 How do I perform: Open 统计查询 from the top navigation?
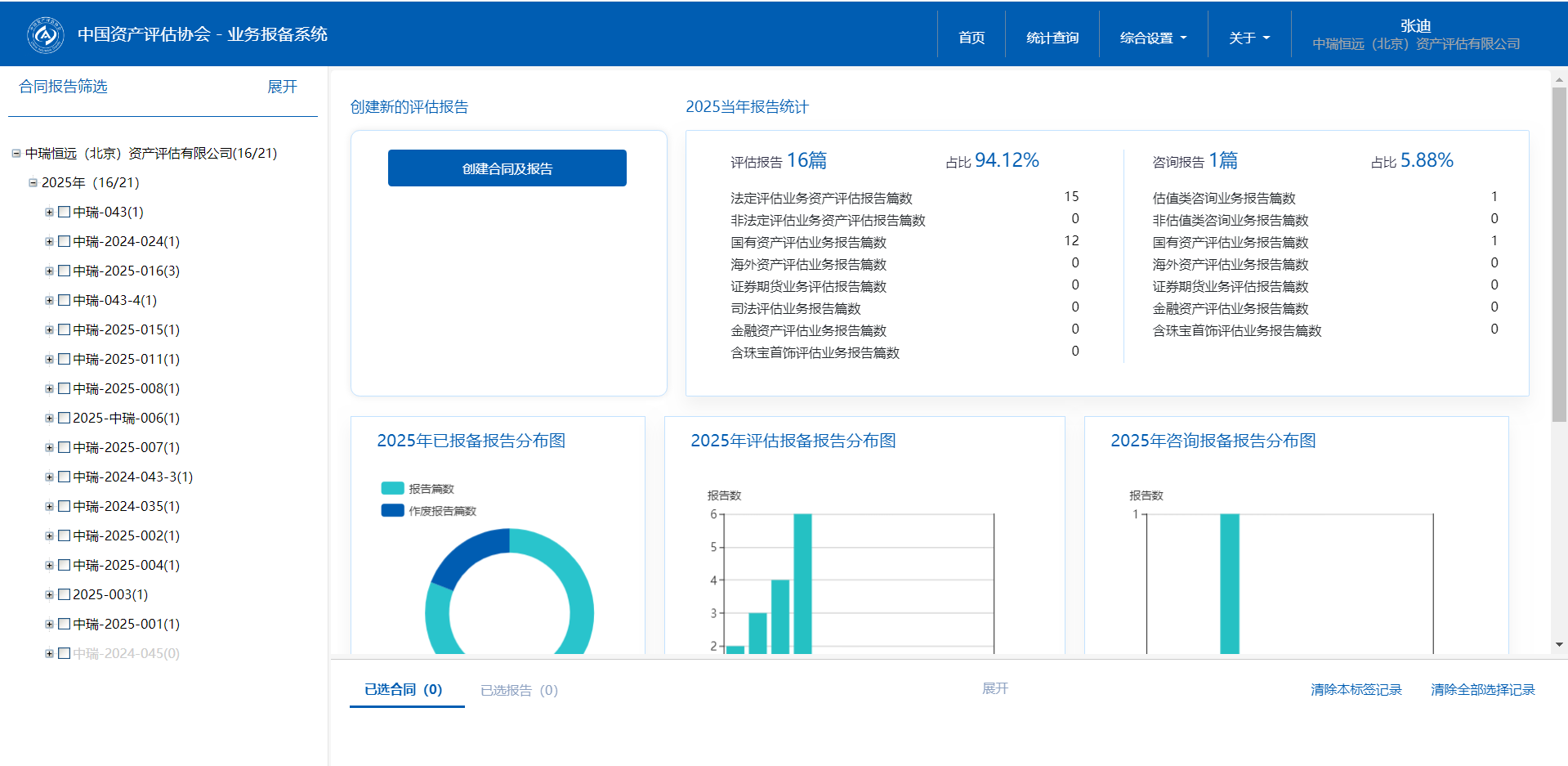click(x=1052, y=38)
